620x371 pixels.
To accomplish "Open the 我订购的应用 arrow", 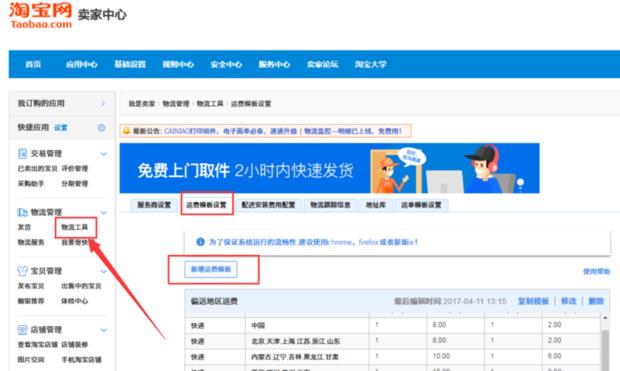I will (103, 103).
